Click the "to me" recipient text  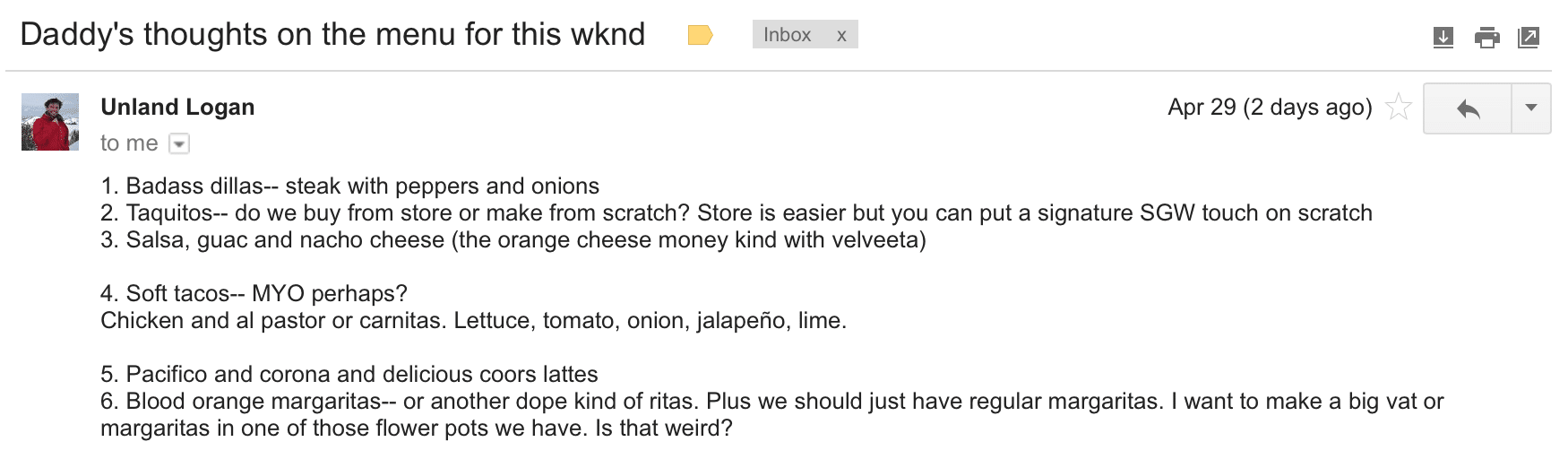(x=129, y=143)
